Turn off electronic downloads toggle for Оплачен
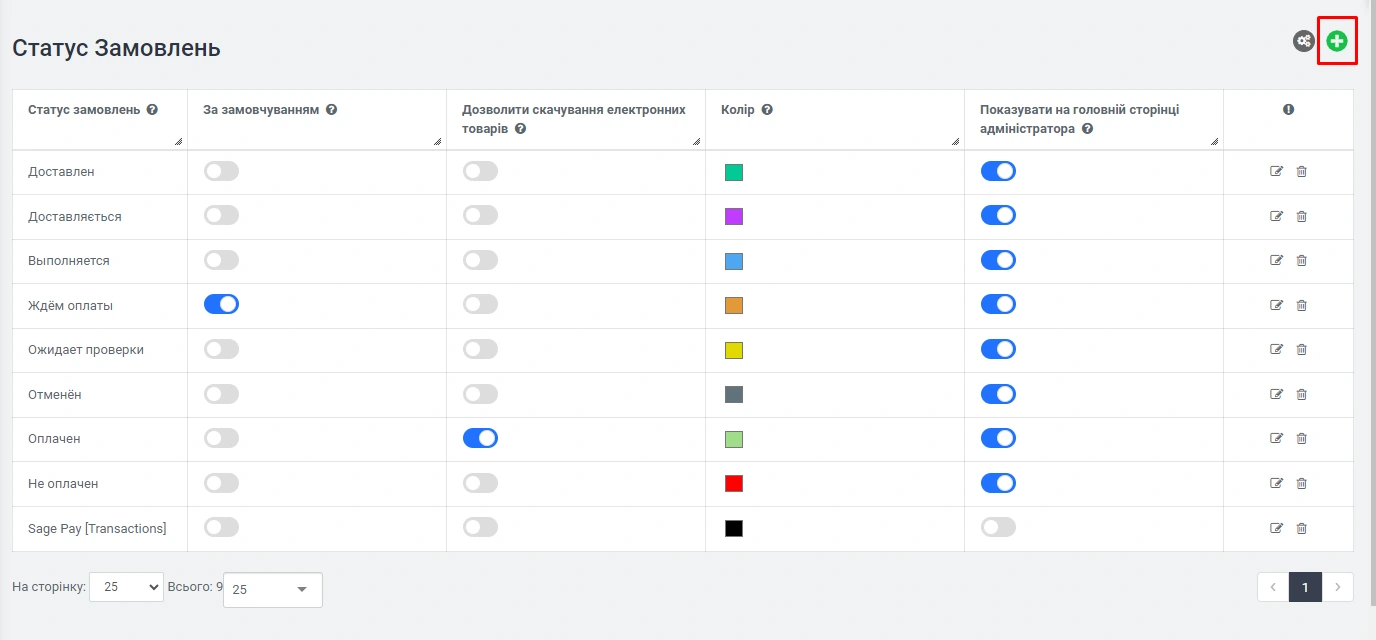1376x640 pixels. [480, 438]
